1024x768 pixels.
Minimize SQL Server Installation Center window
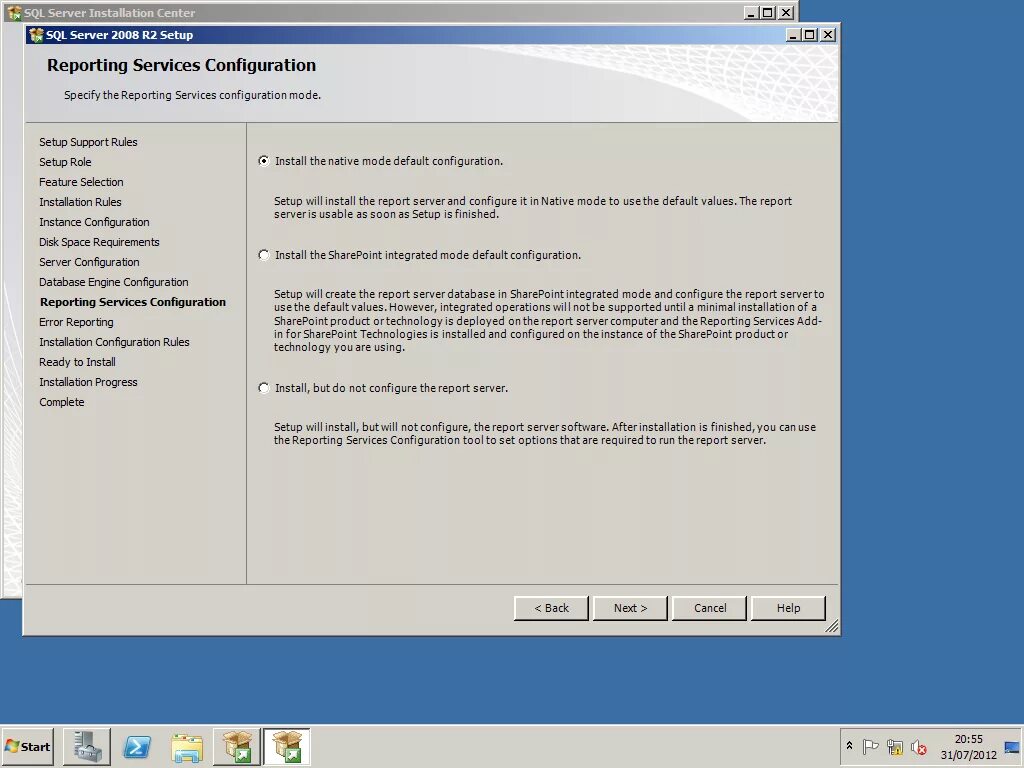[752, 12]
